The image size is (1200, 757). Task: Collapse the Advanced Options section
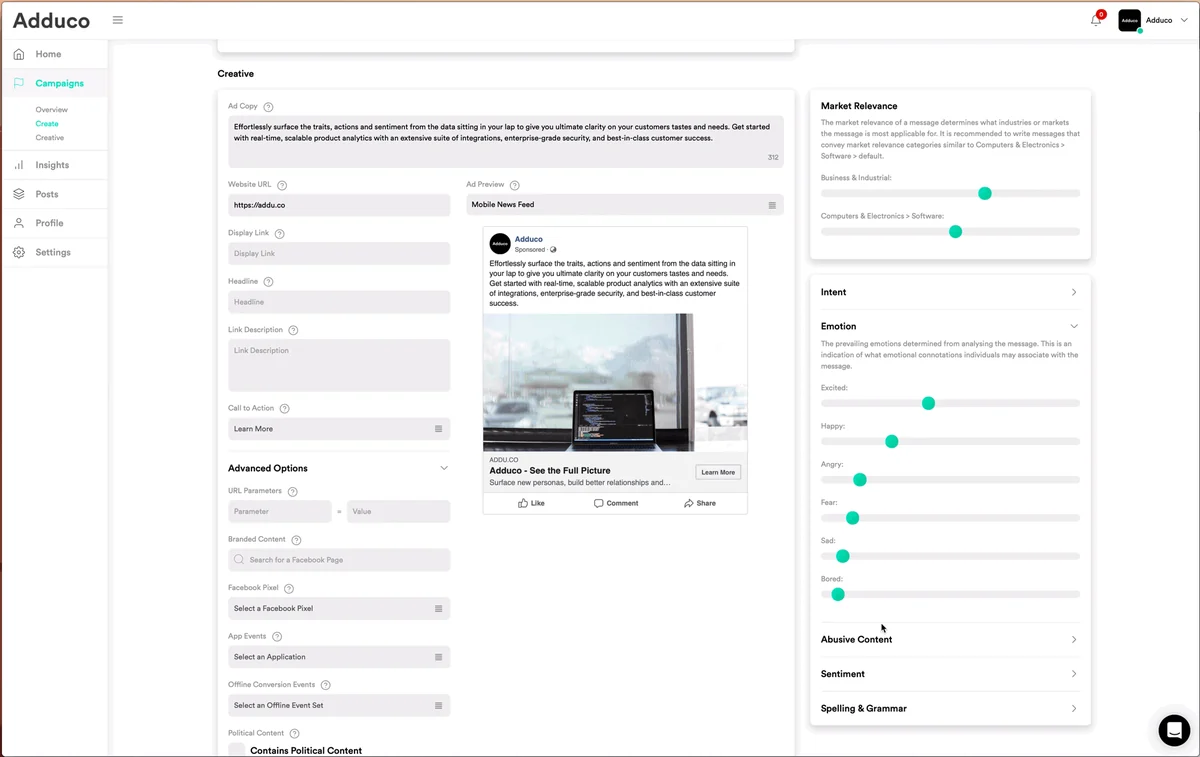pos(444,468)
